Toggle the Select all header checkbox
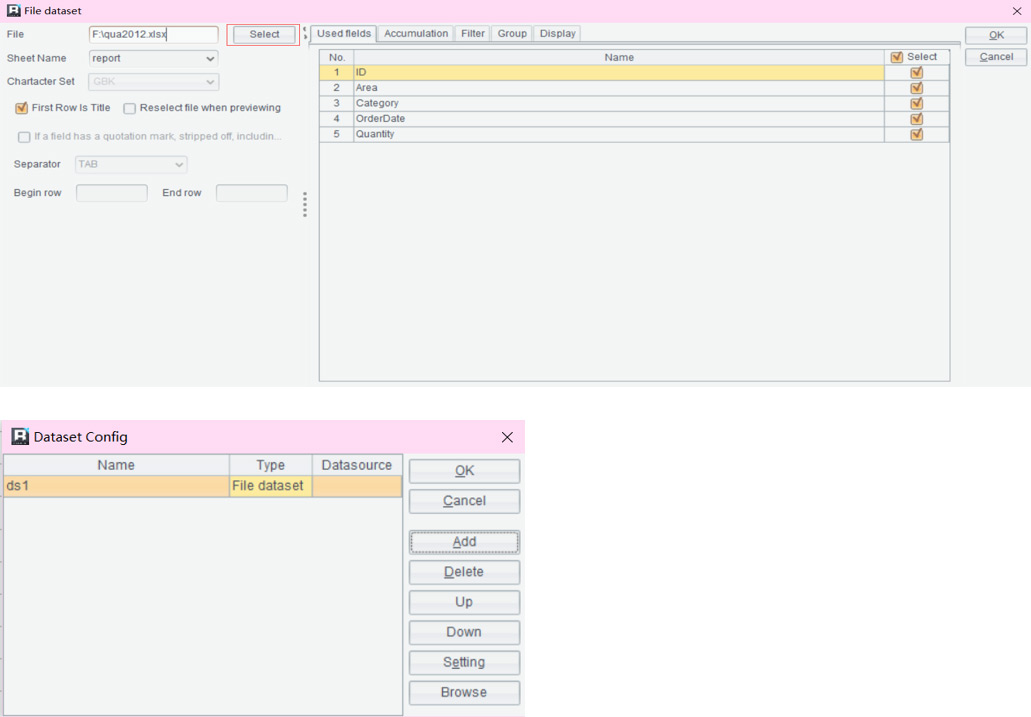 click(896, 57)
